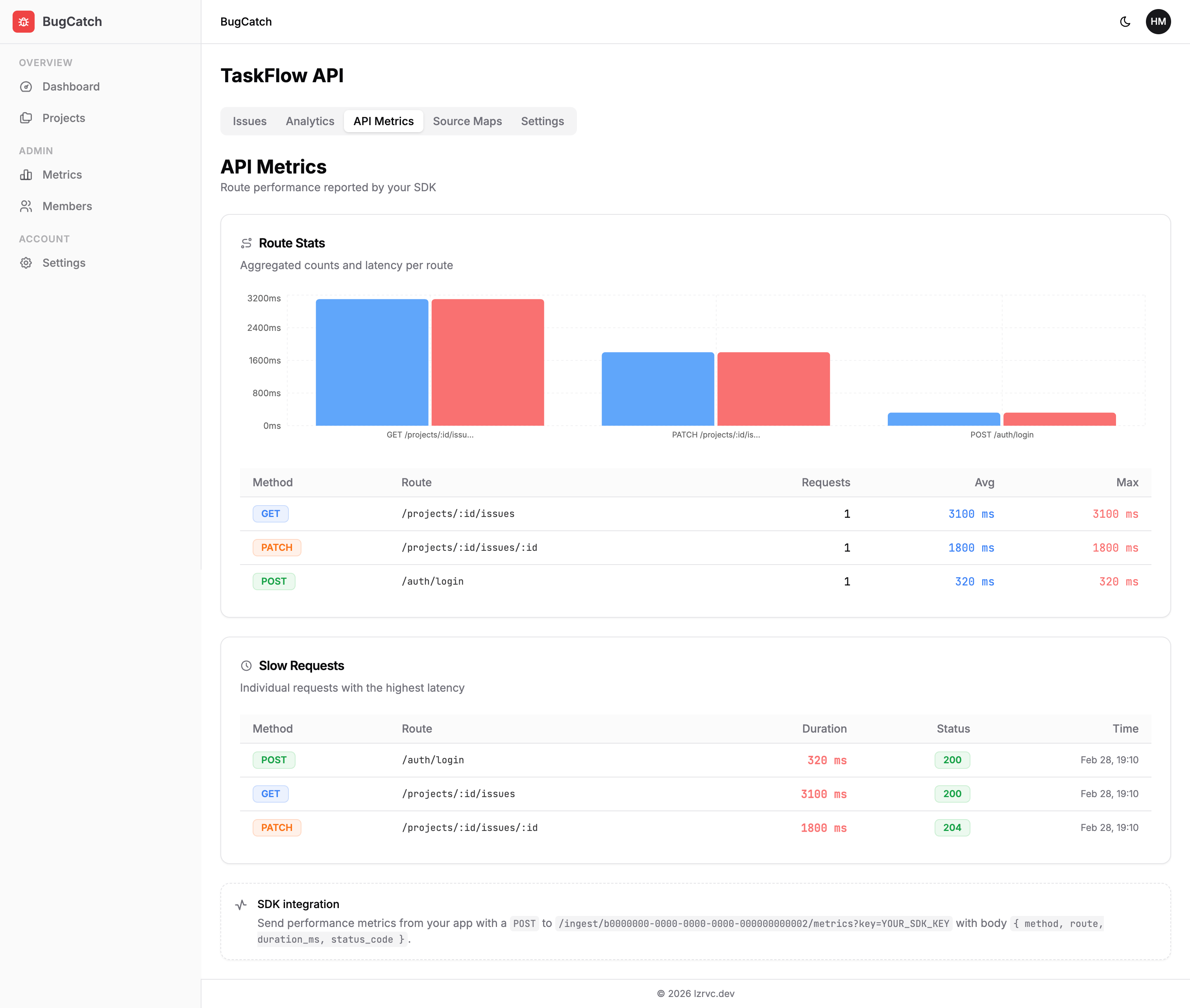
Task: Click the 204 status badge for PATCH request
Action: click(952, 827)
